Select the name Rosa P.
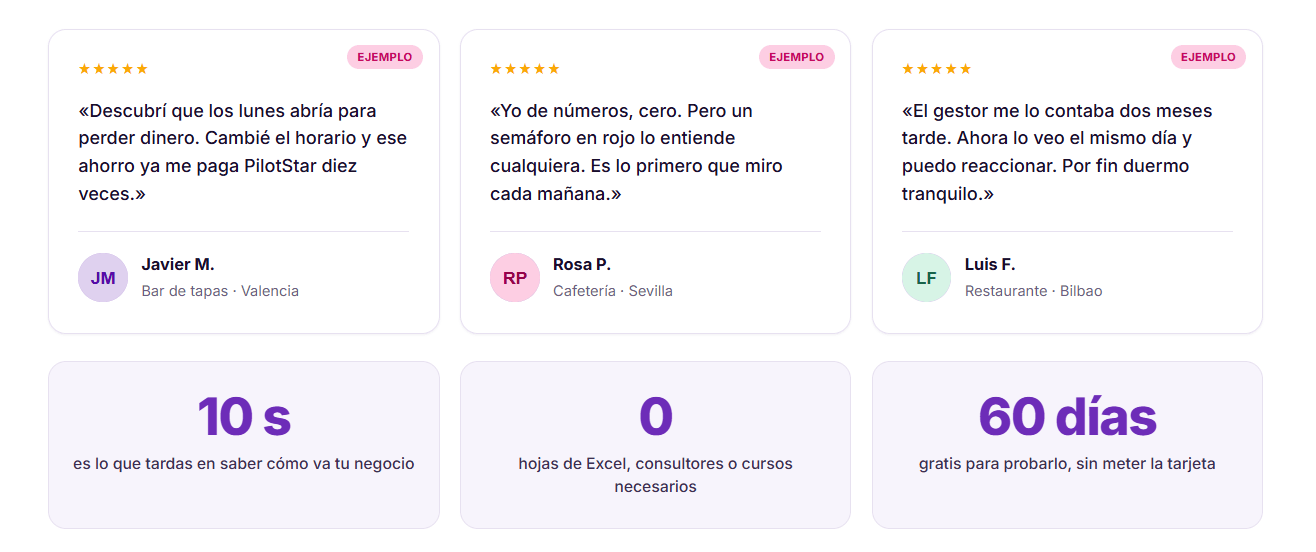Viewport: 1316px width, 552px height. coord(582,264)
